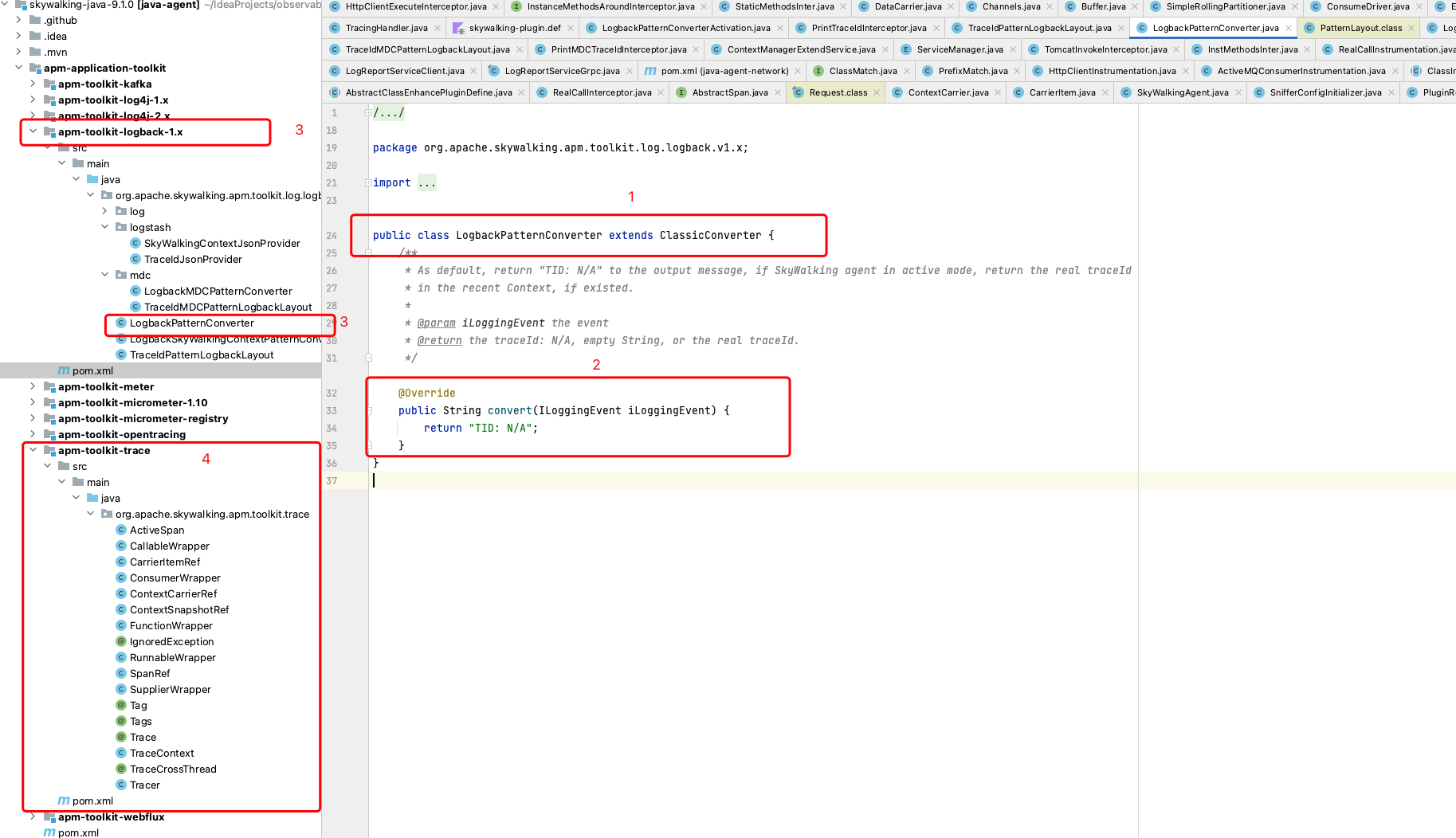This screenshot has height=838, width=1456.
Task: Click the apm-toolkit-kafka module folder icon
Action: tap(49, 84)
